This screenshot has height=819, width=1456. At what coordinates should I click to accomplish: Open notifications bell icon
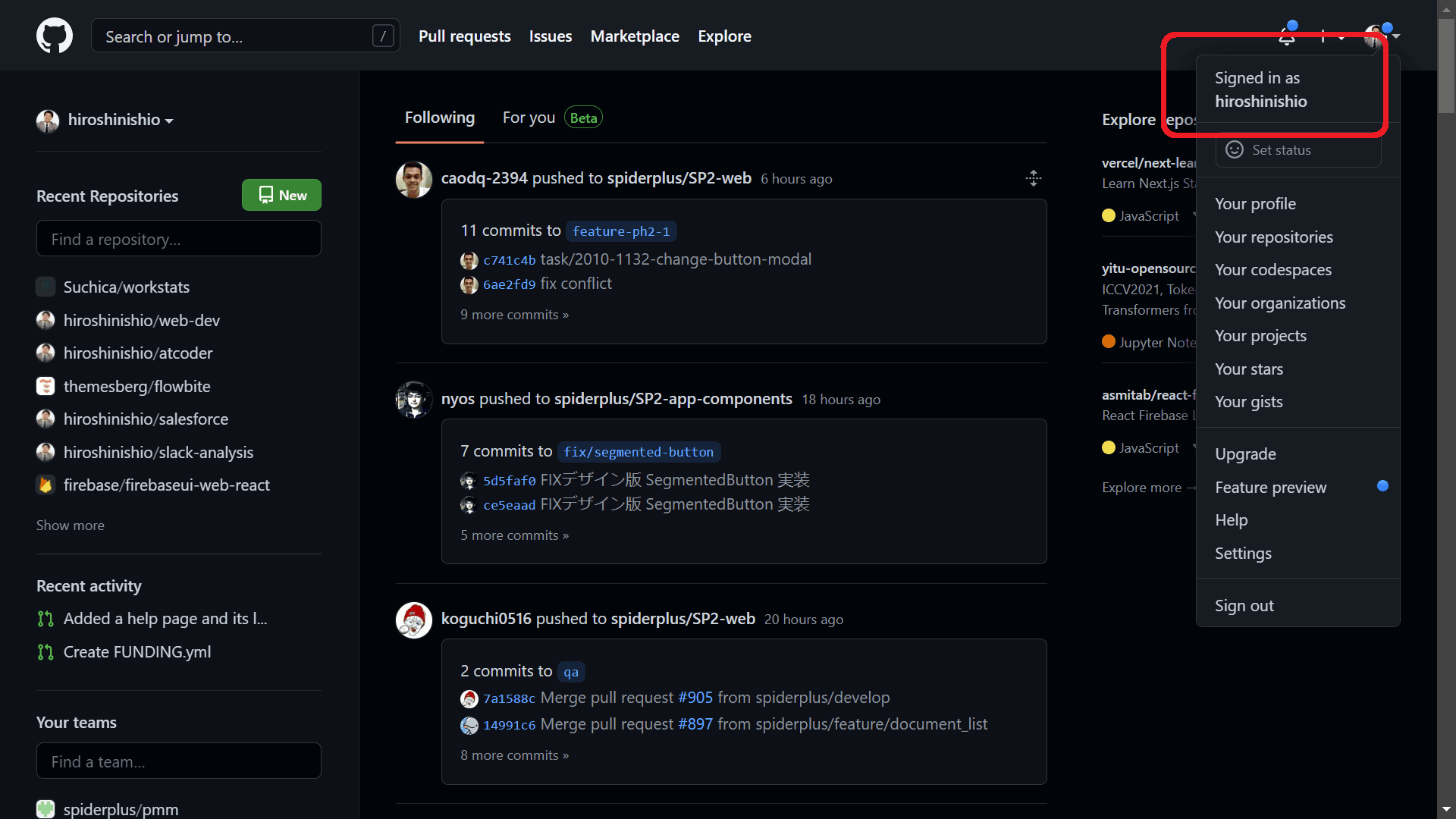point(1287,36)
